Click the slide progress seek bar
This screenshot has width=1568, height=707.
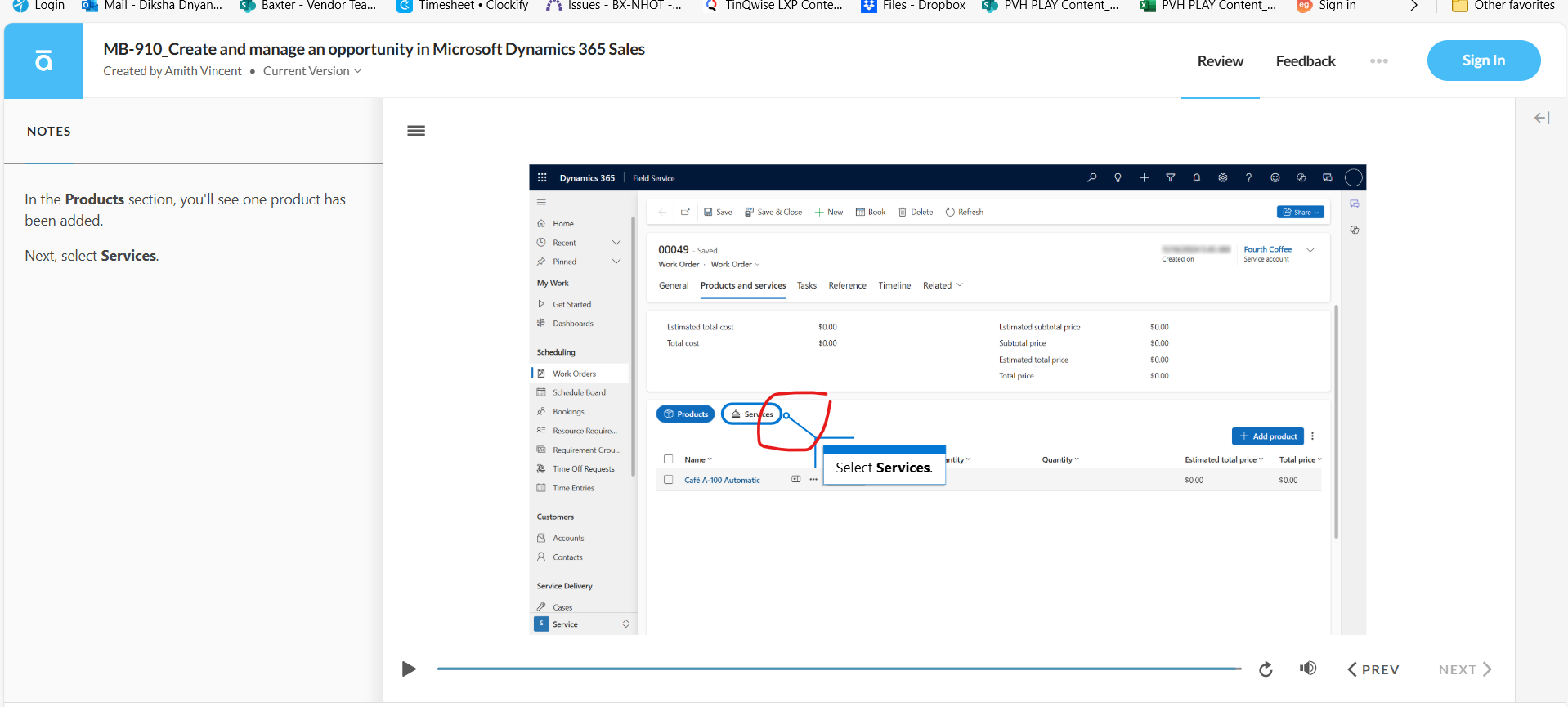tap(839, 669)
